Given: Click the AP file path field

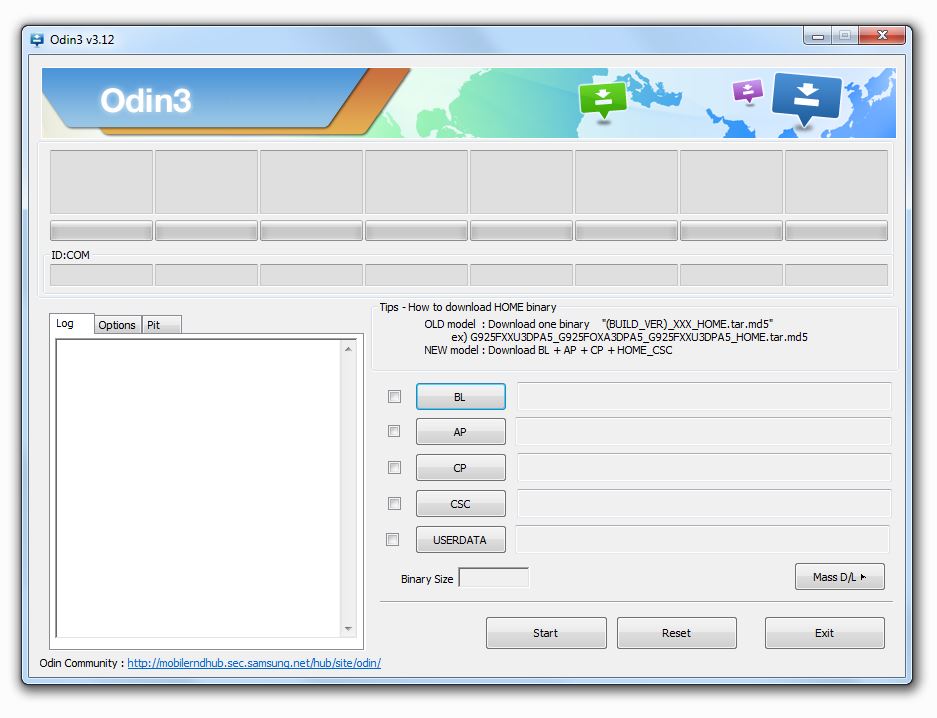Looking at the screenshot, I should 703,431.
